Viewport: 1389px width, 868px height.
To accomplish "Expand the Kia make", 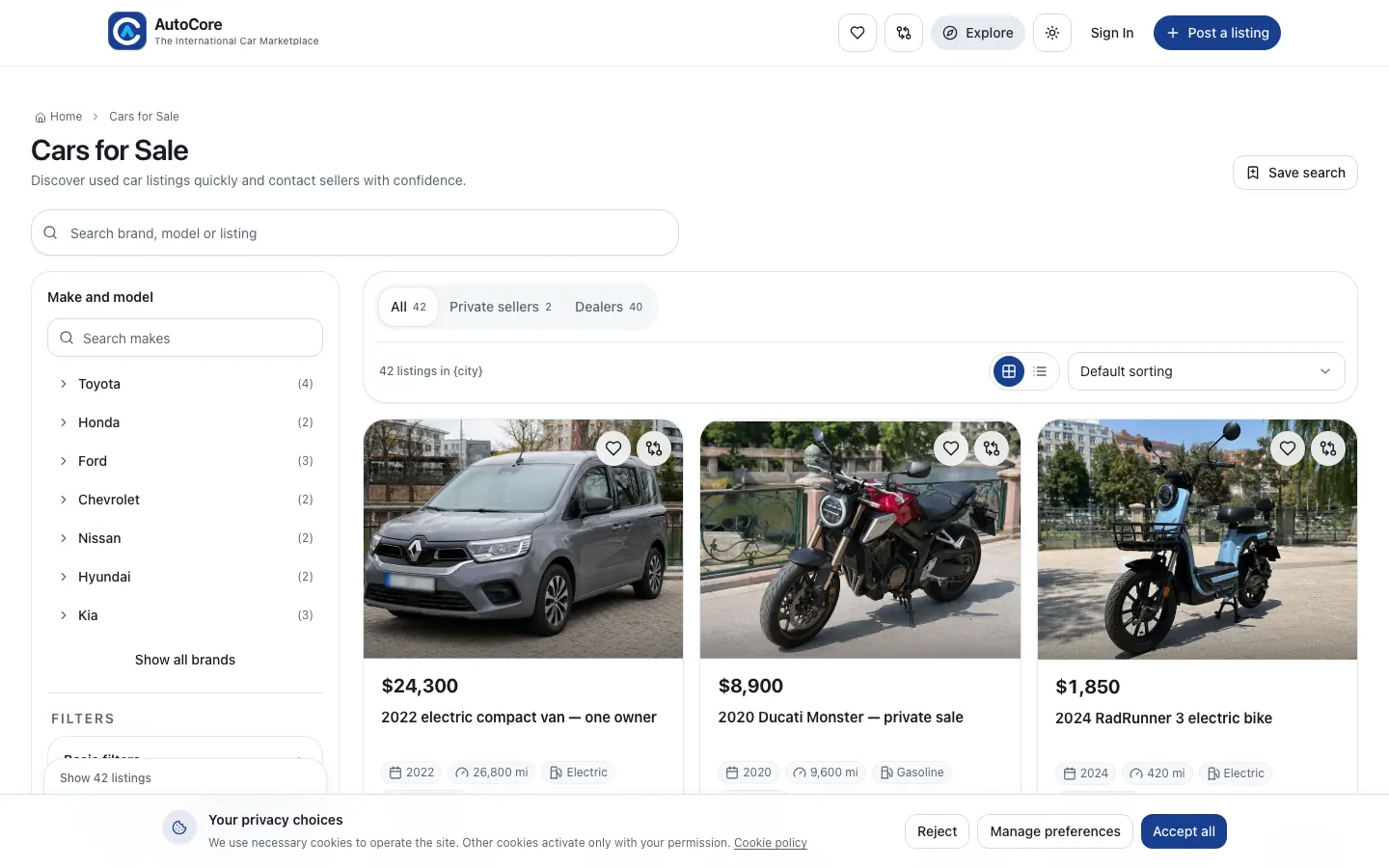I will (x=185, y=615).
